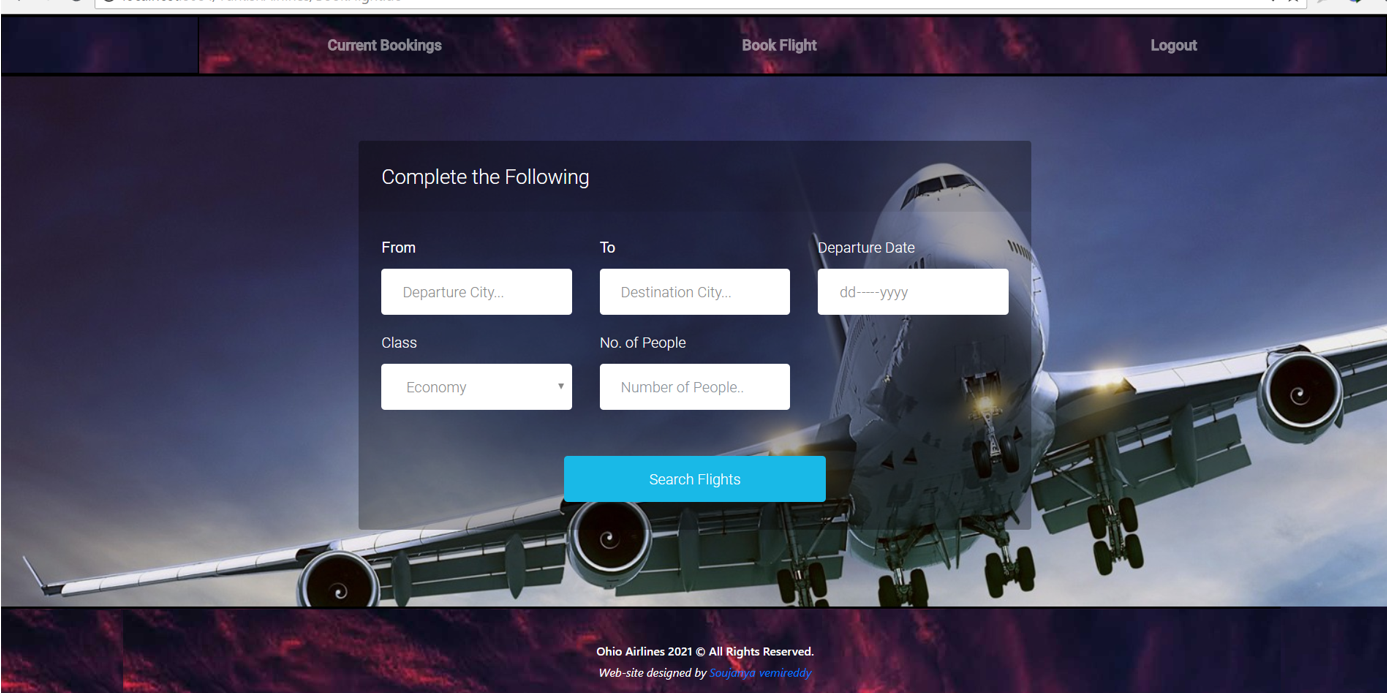1387x693 pixels.
Task: Select the Number of People field
Action: [695, 387]
